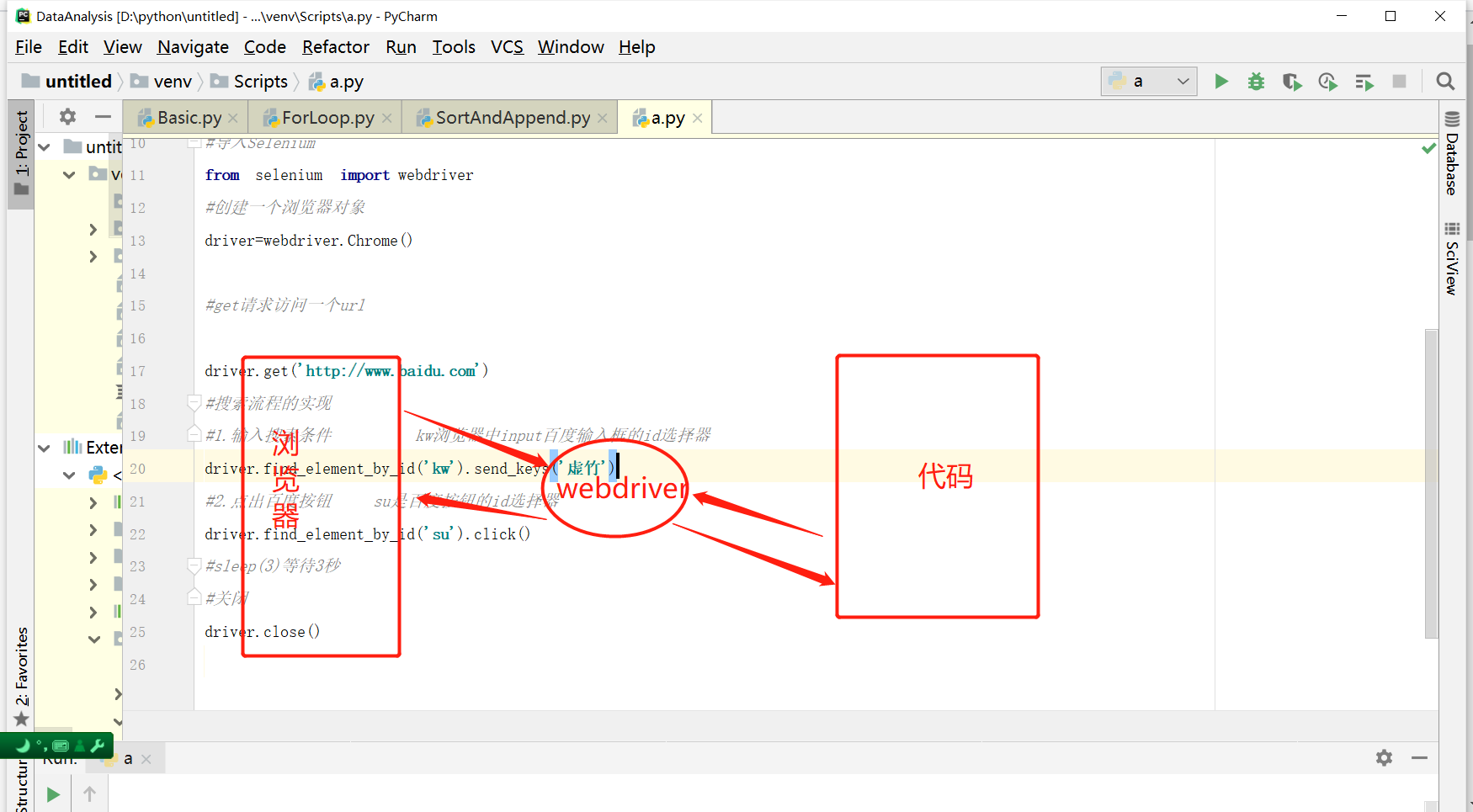Open Run panel settings gear
Viewport: 1473px width, 812px height.
1384,758
